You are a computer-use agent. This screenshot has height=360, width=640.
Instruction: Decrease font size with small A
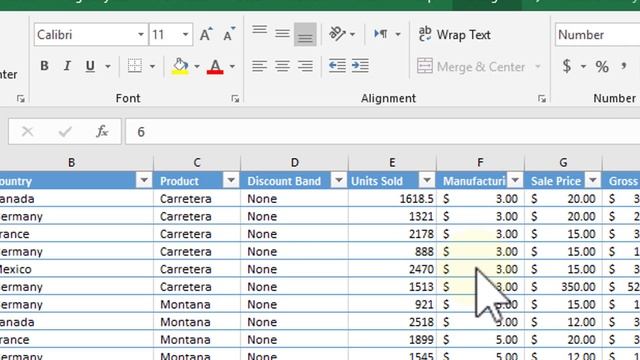click(x=229, y=34)
